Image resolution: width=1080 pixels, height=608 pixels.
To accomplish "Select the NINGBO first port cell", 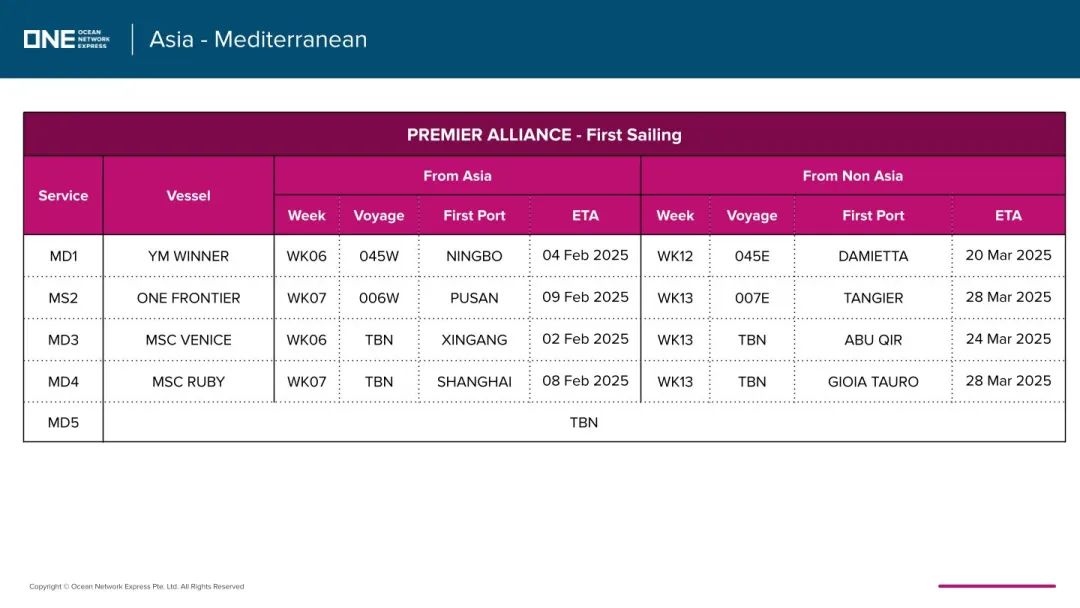I will click(x=474, y=256).
